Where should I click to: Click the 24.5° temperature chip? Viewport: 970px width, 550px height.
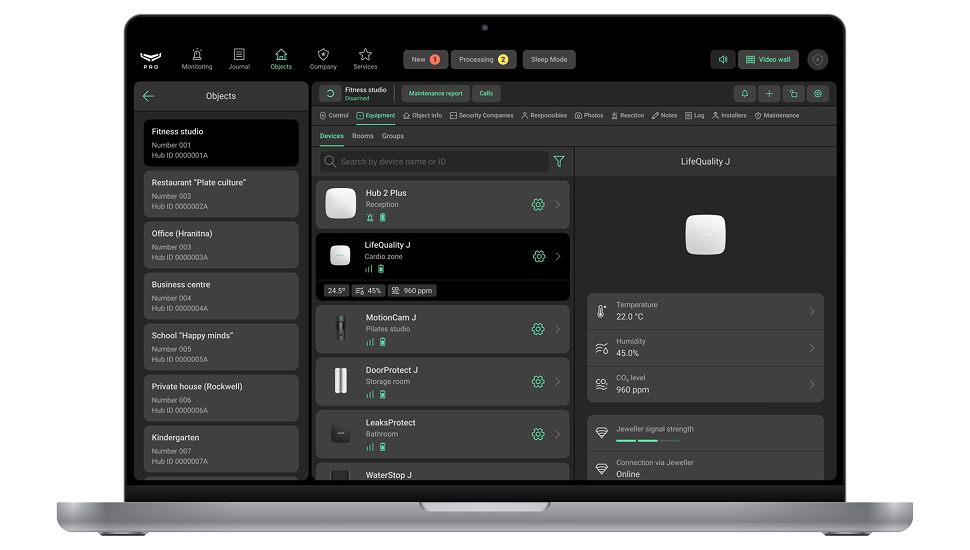coord(336,291)
